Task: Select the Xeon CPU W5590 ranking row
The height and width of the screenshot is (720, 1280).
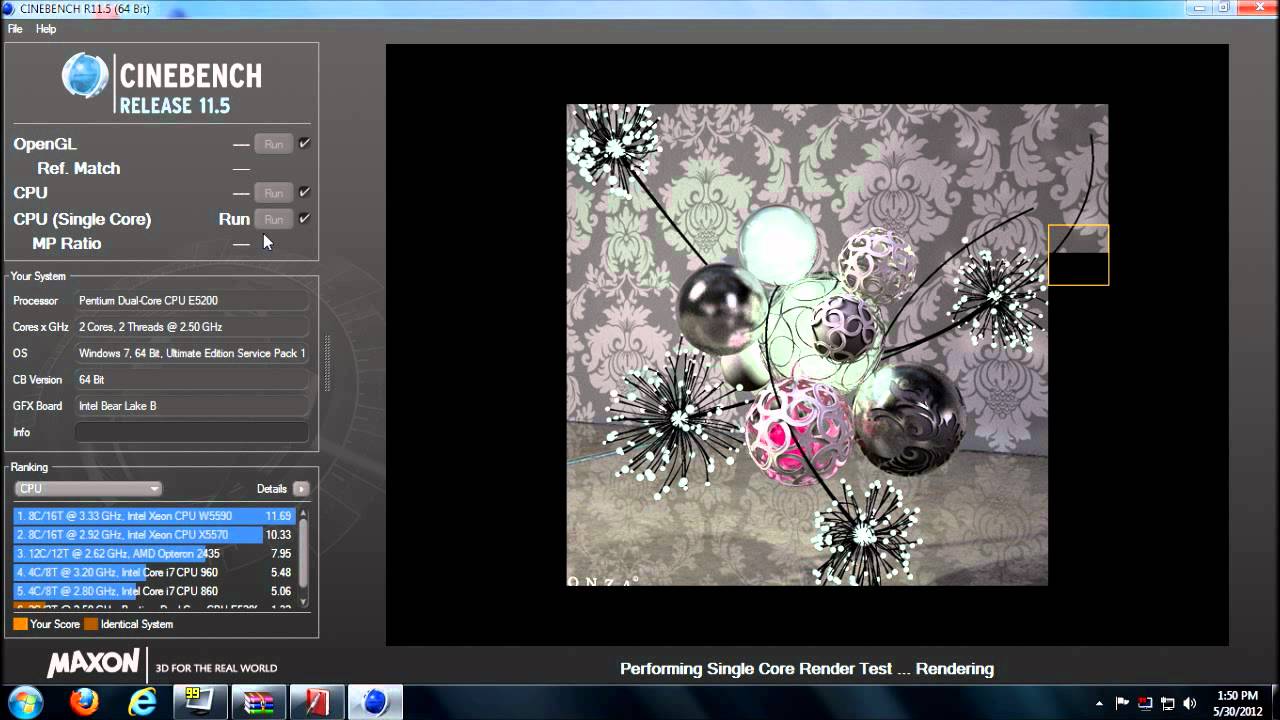Action: (154, 516)
